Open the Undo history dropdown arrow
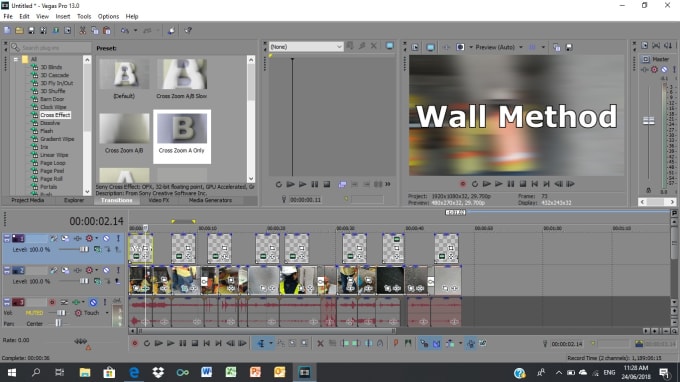The image size is (680, 382). click(x=135, y=30)
